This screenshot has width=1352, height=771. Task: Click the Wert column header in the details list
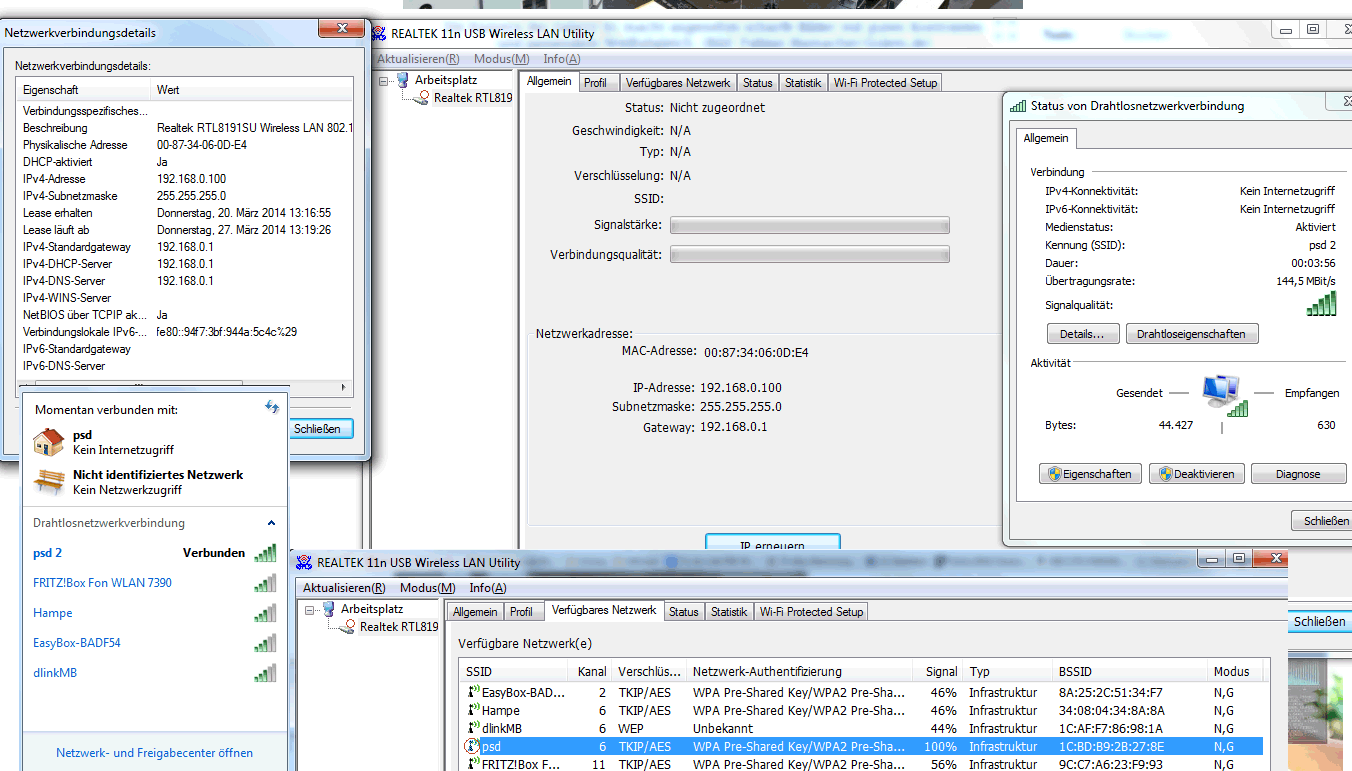point(253,90)
